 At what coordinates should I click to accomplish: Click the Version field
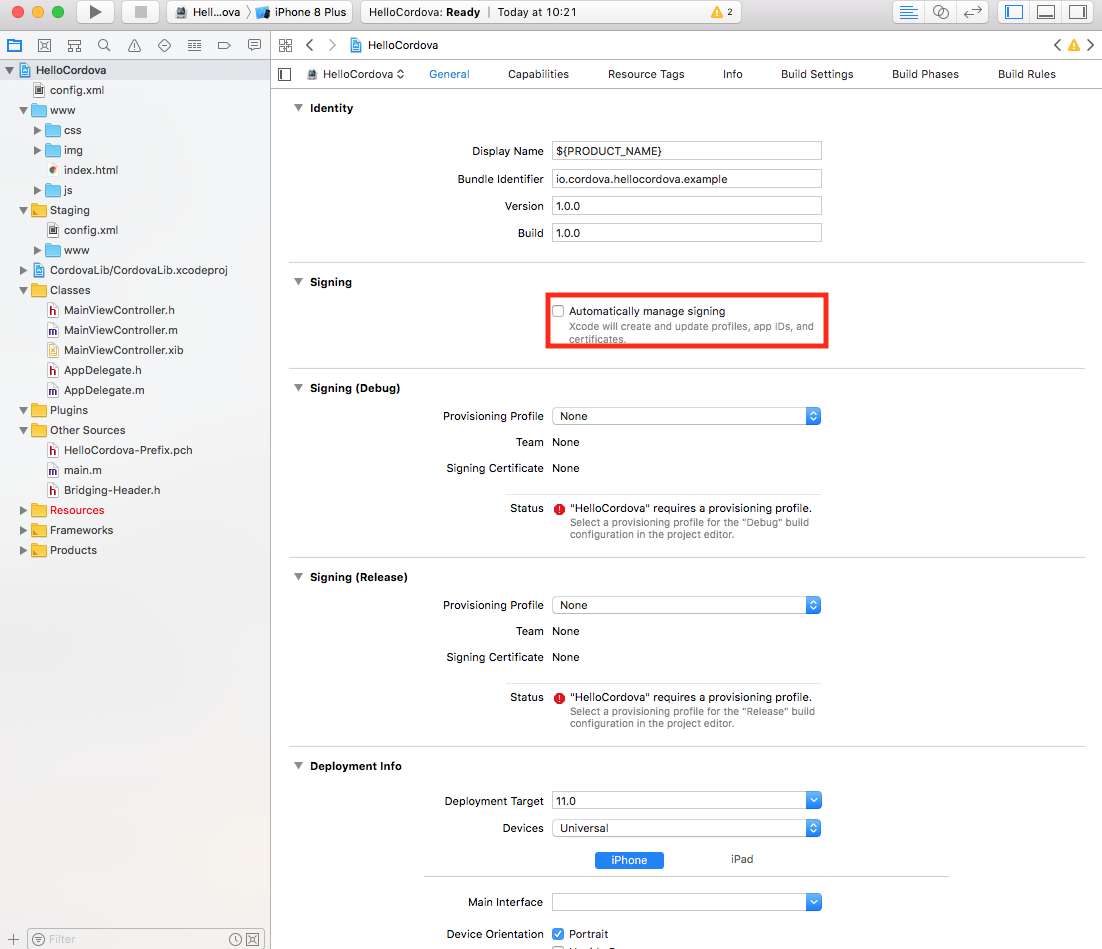[x=687, y=206]
